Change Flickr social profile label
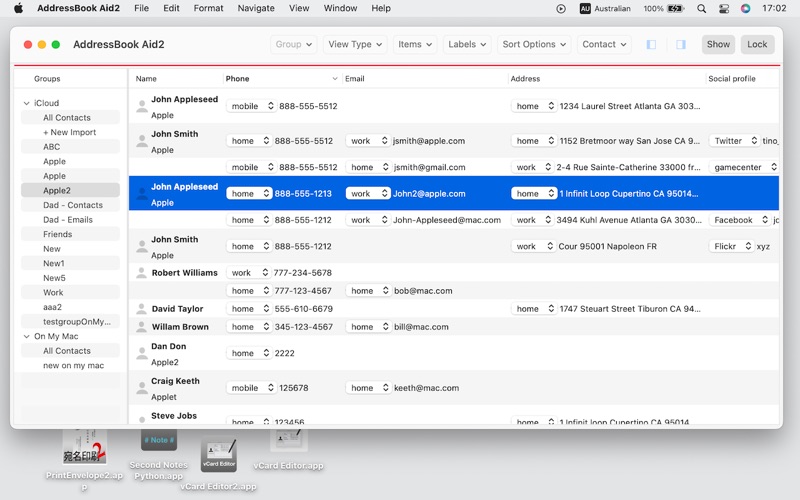Viewport: 800px width, 500px height. pyautogui.click(x=731, y=246)
